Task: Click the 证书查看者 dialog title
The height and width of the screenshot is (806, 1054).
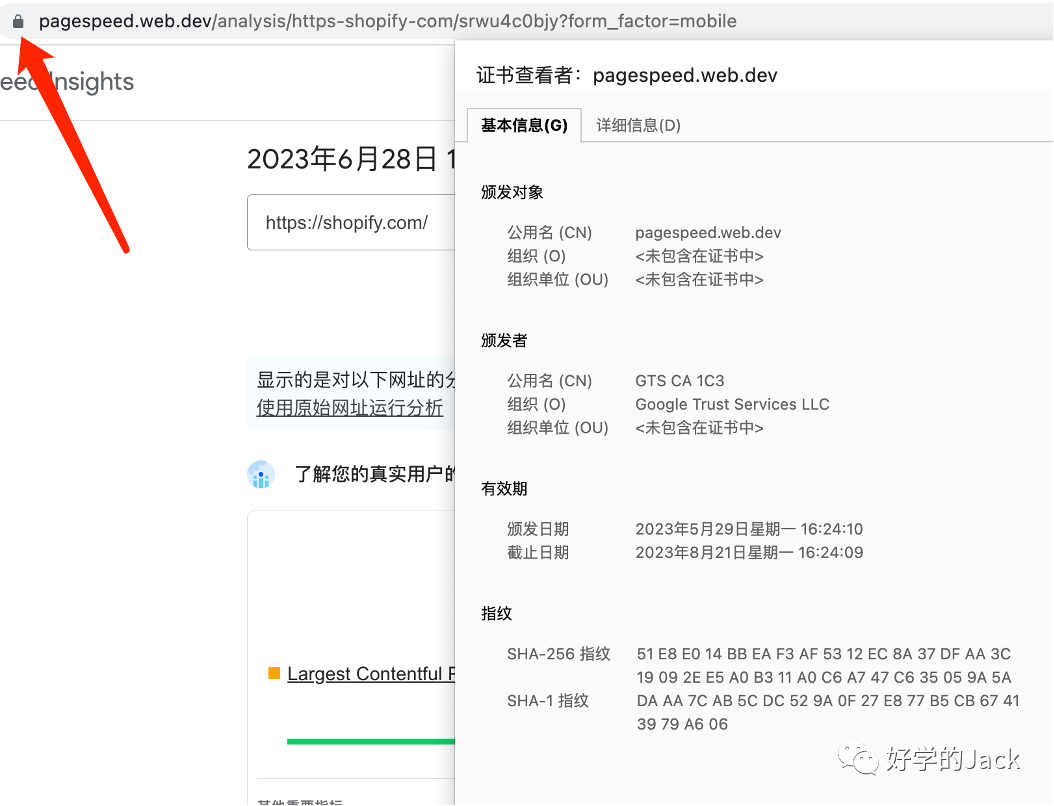Action: click(x=626, y=75)
